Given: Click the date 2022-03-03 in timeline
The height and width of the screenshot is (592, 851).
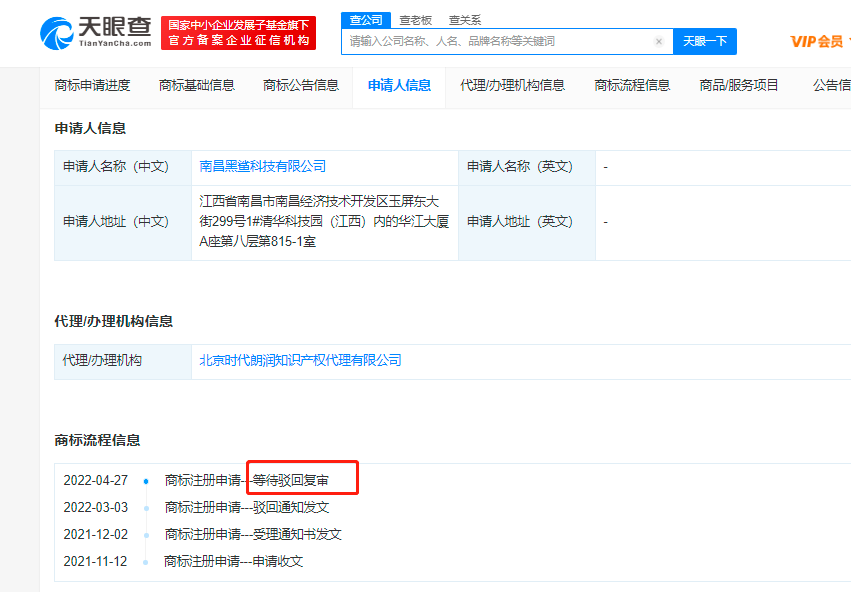Looking at the screenshot, I should [x=96, y=507].
